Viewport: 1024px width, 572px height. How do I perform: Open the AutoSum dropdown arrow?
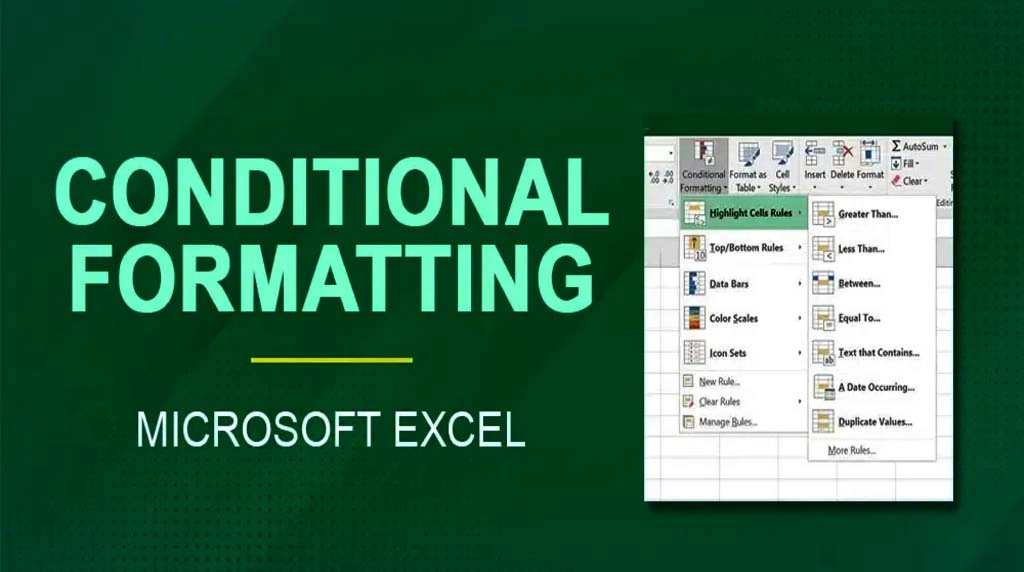[944, 147]
